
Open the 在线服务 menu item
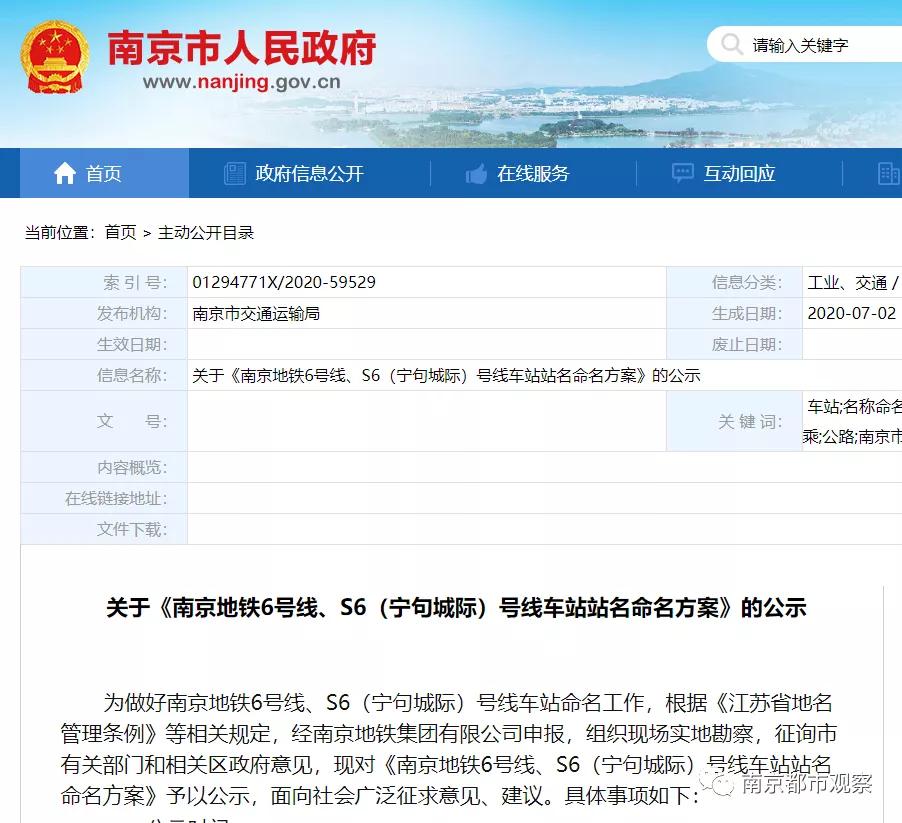click(533, 173)
